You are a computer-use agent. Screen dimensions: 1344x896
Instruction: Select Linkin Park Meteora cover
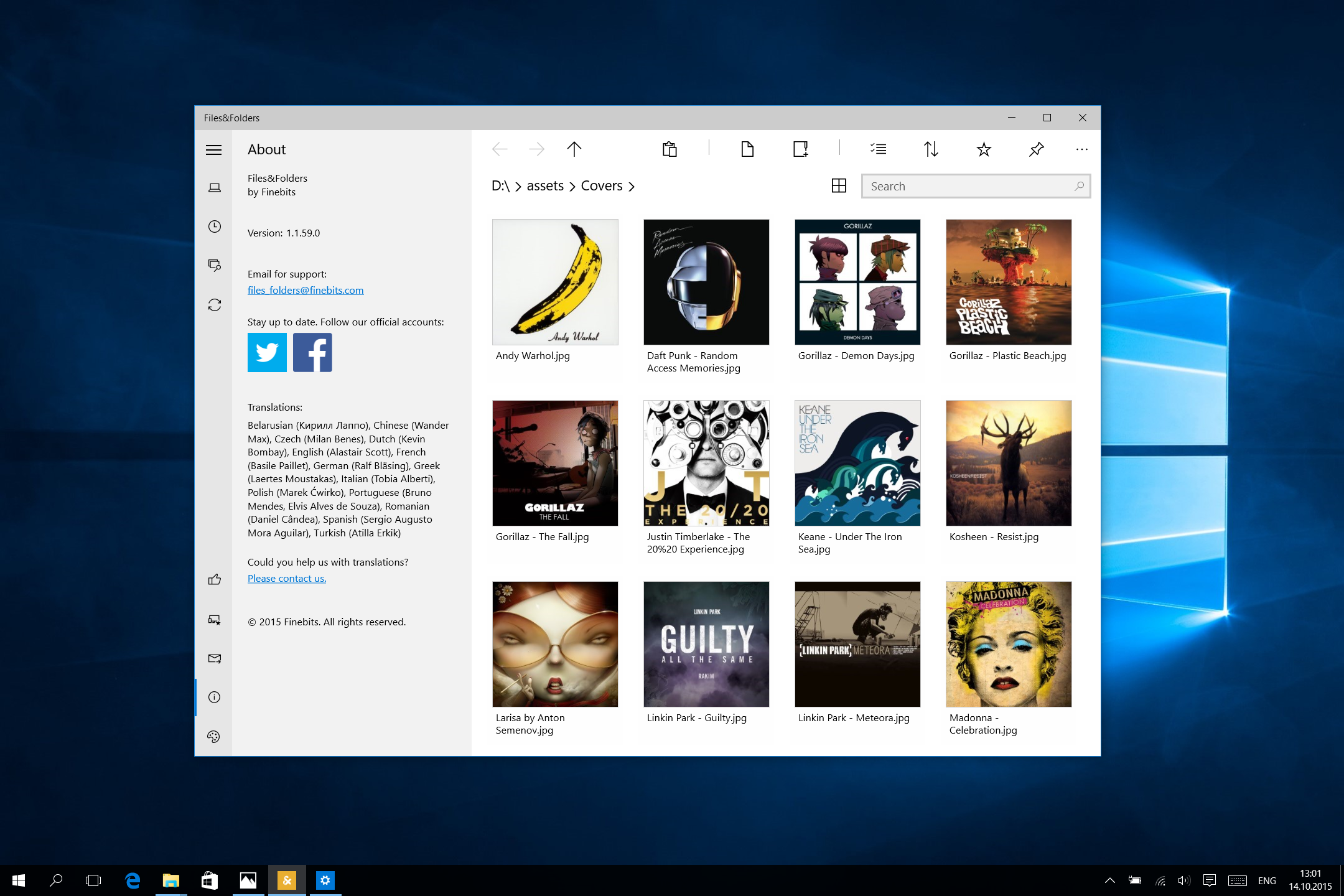857,644
